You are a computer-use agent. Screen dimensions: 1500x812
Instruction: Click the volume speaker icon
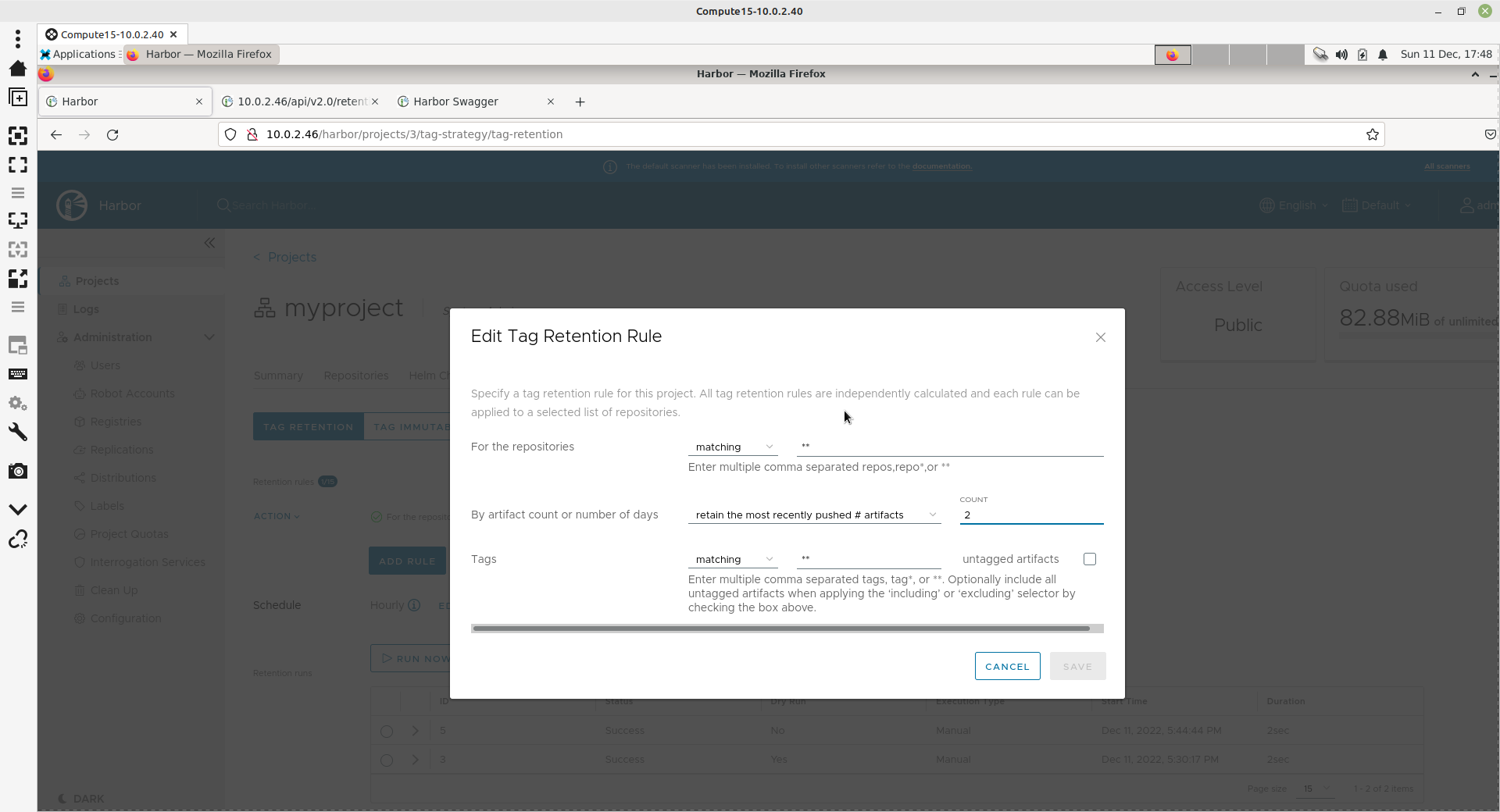click(1341, 55)
